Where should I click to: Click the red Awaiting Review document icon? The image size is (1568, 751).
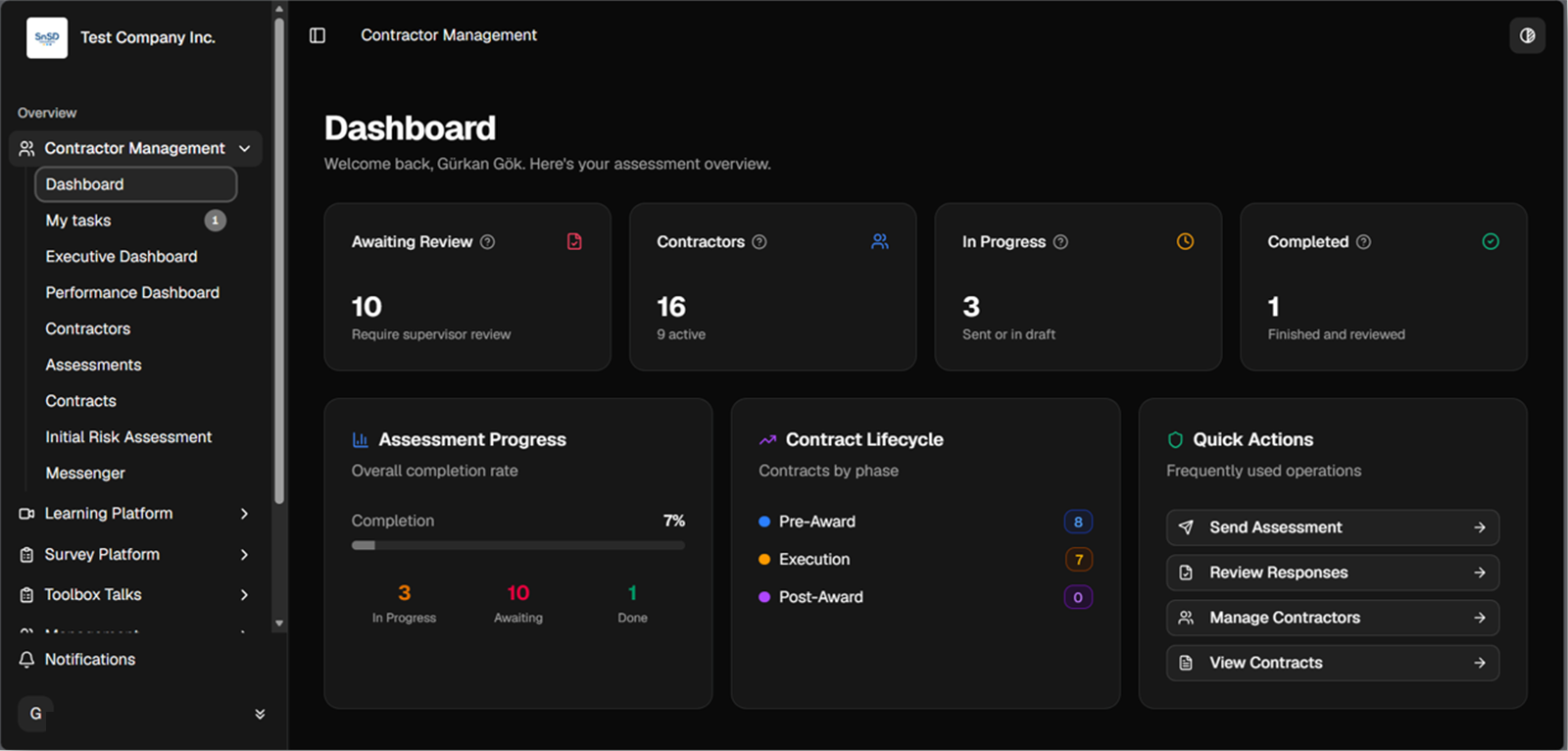click(x=574, y=241)
